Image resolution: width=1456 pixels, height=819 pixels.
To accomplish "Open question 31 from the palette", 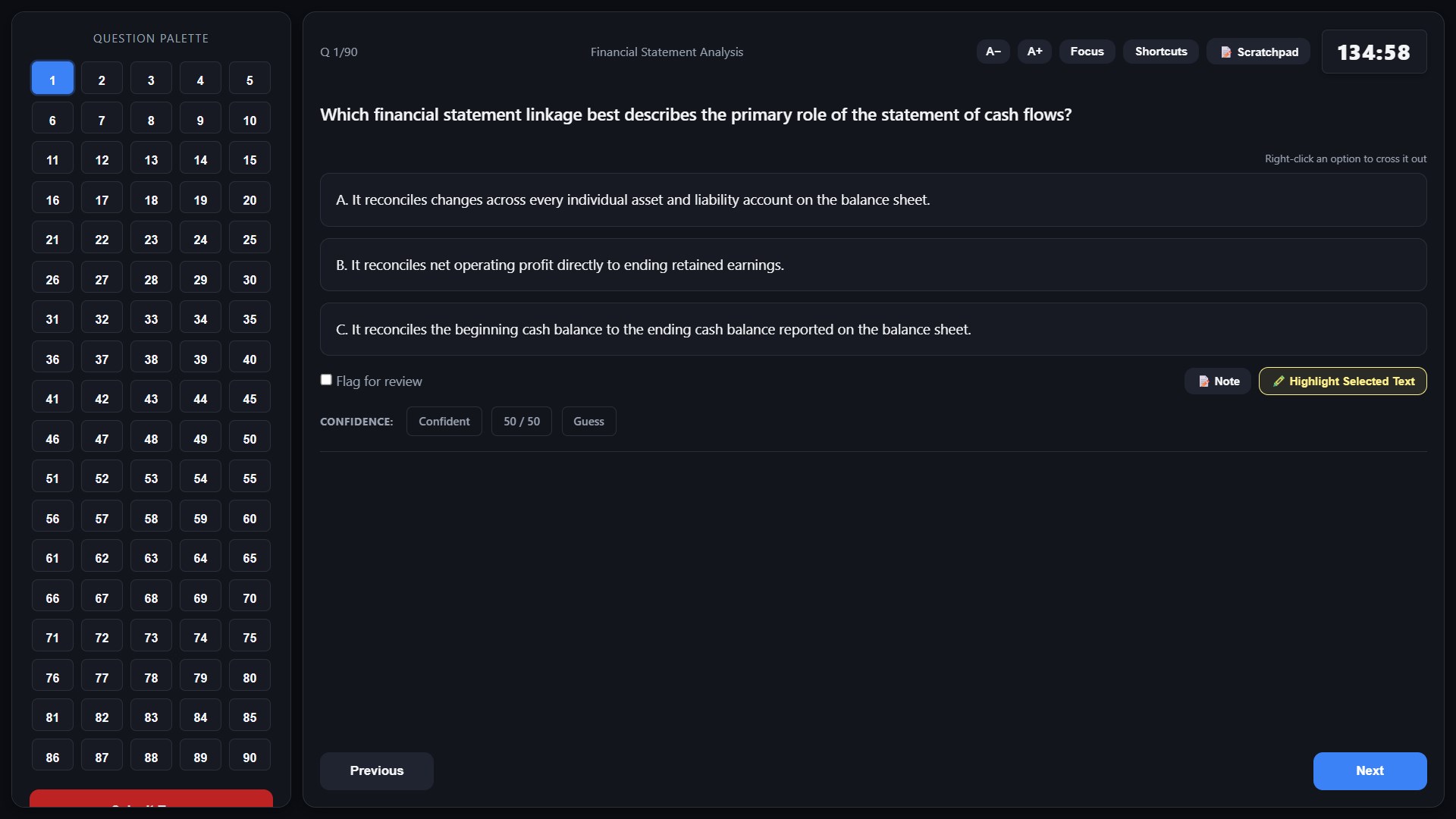I will (52, 318).
